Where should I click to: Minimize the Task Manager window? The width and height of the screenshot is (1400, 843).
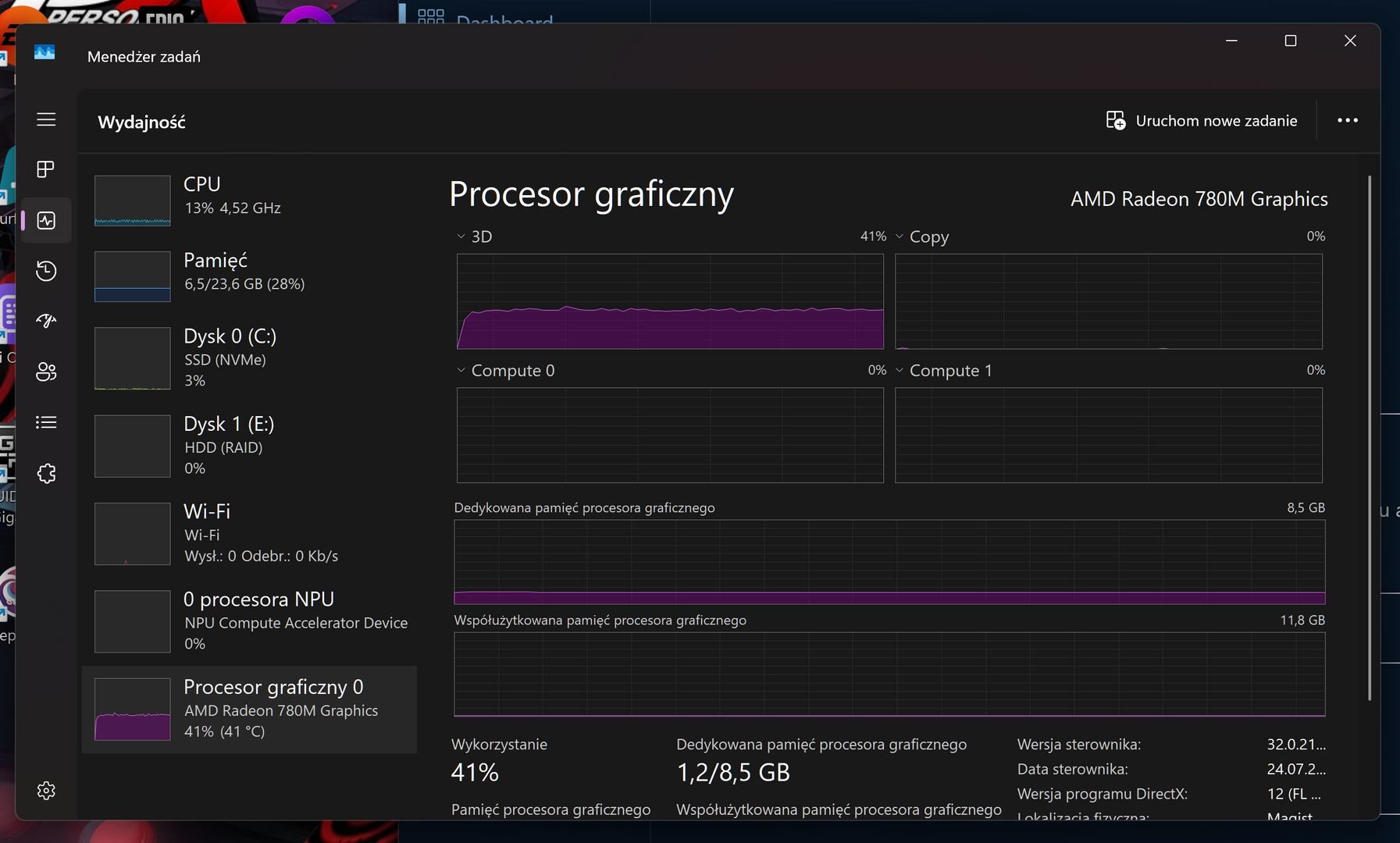click(1231, 41)
